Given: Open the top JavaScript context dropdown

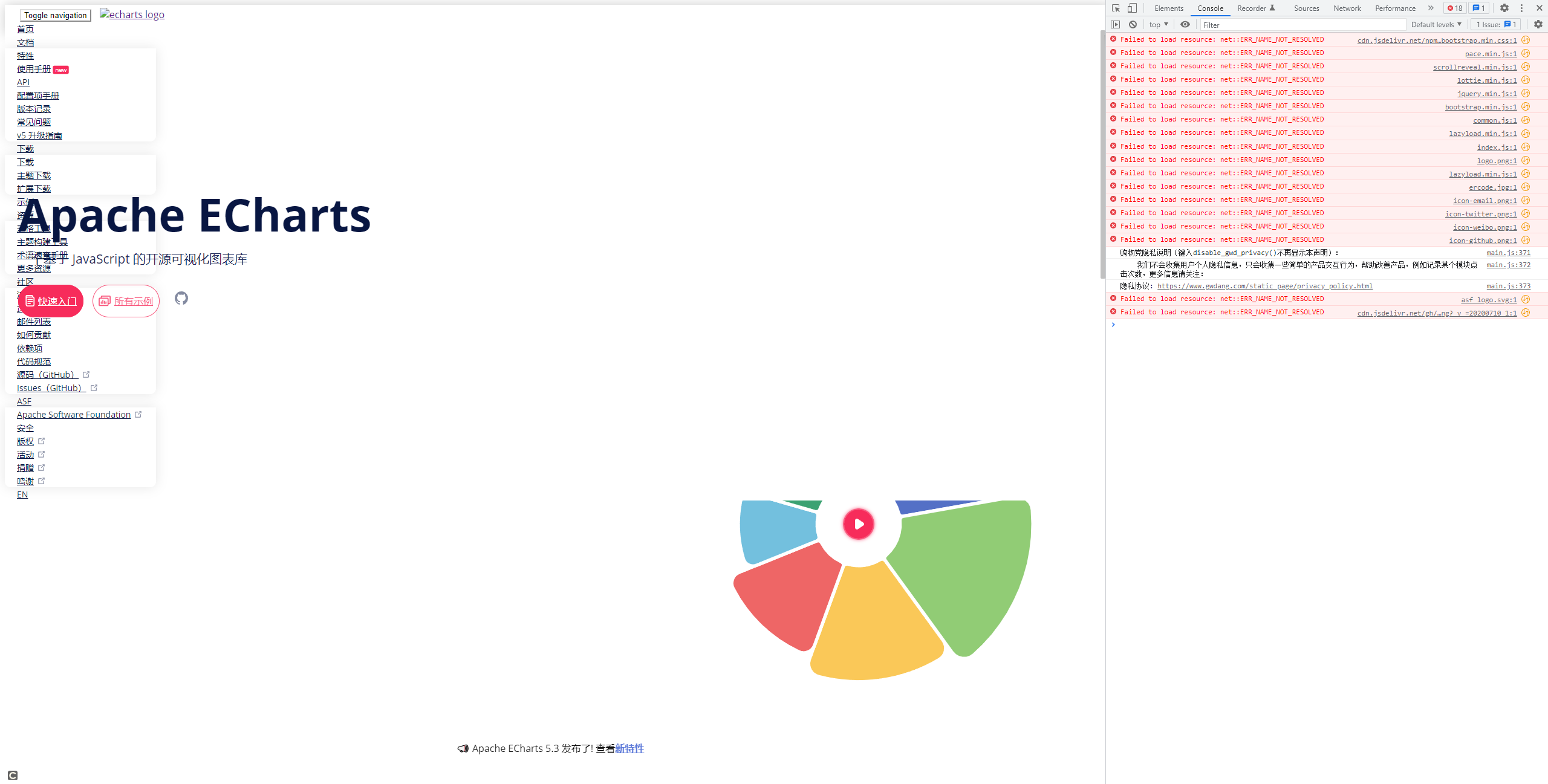Looking at the screenshot, I should point(1159,25).
